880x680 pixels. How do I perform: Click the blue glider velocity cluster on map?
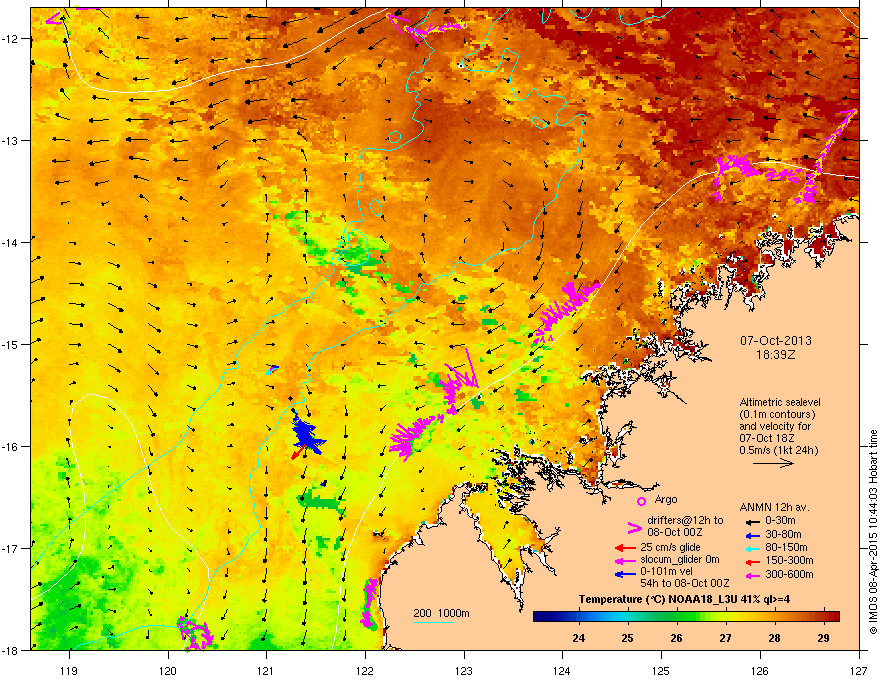(306, 435)
